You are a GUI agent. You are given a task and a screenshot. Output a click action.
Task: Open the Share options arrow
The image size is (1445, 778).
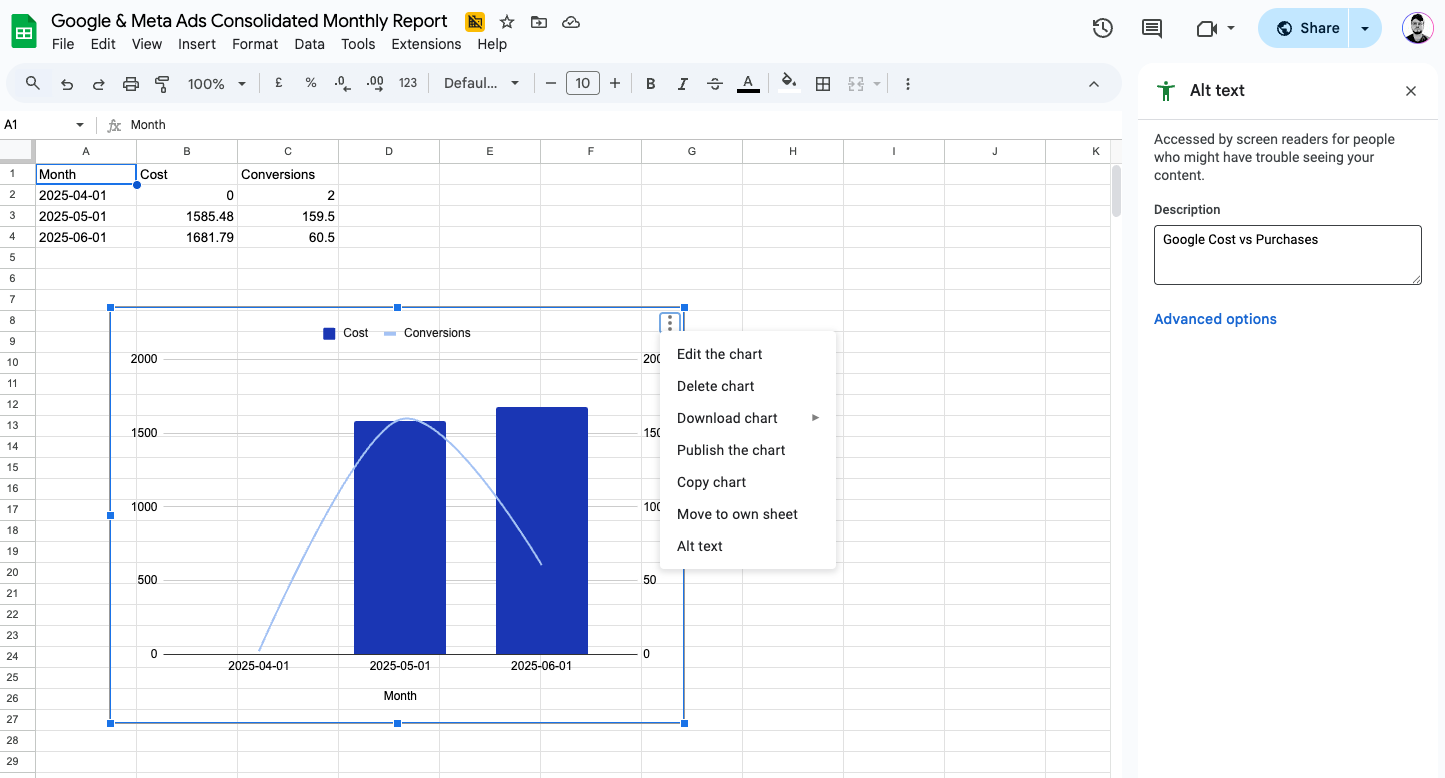(1365, 28)
